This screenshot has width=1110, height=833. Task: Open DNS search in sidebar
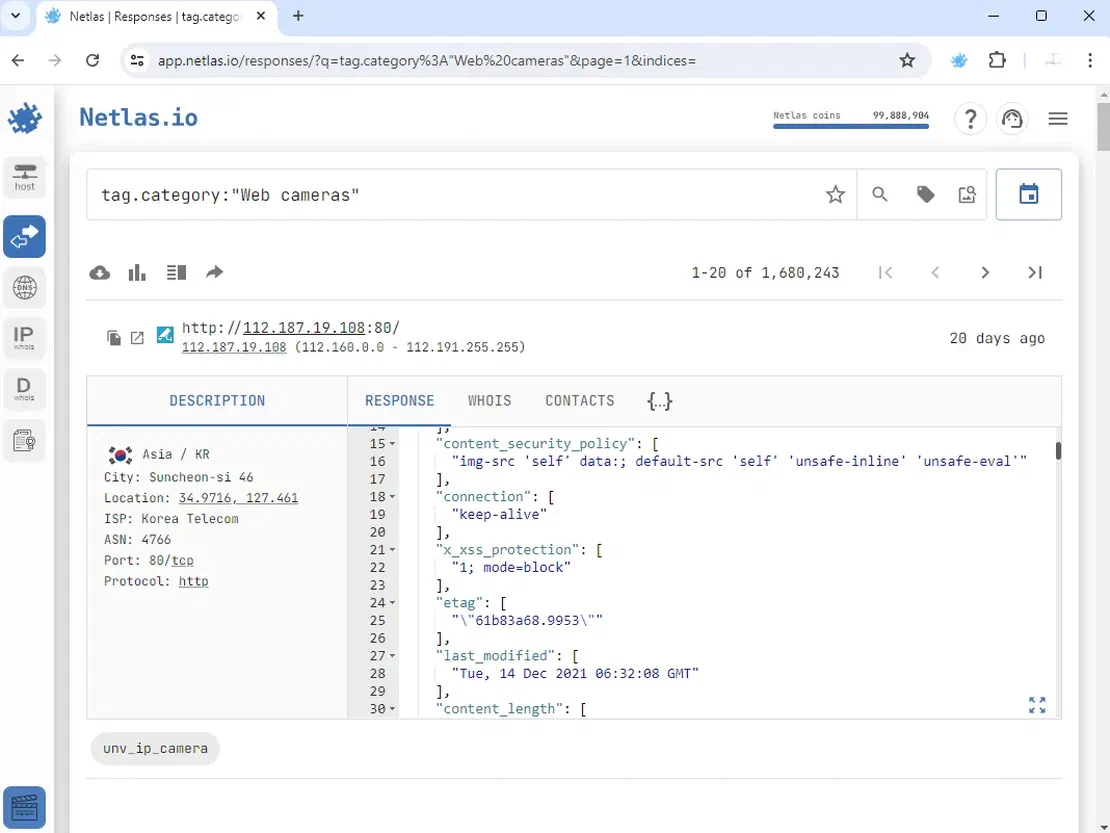pyautogui.click(x=24, y=288)
